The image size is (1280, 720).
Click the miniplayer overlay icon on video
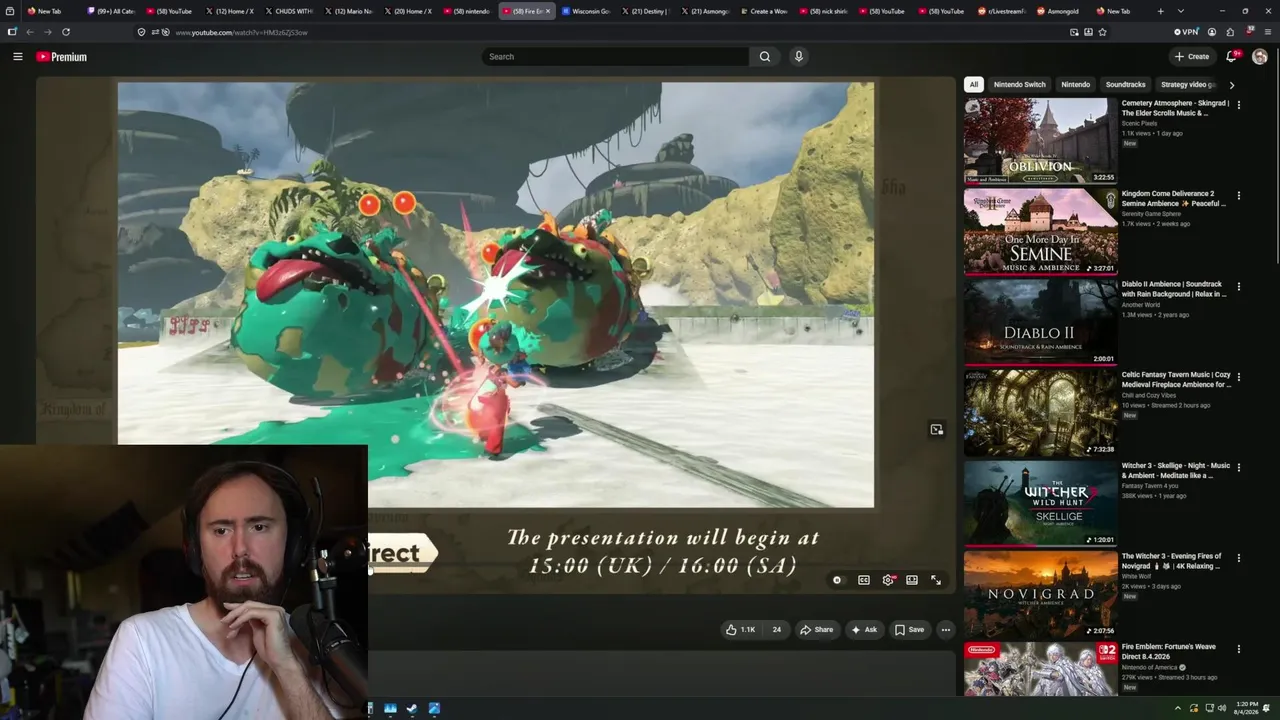(x=936, y=430)
